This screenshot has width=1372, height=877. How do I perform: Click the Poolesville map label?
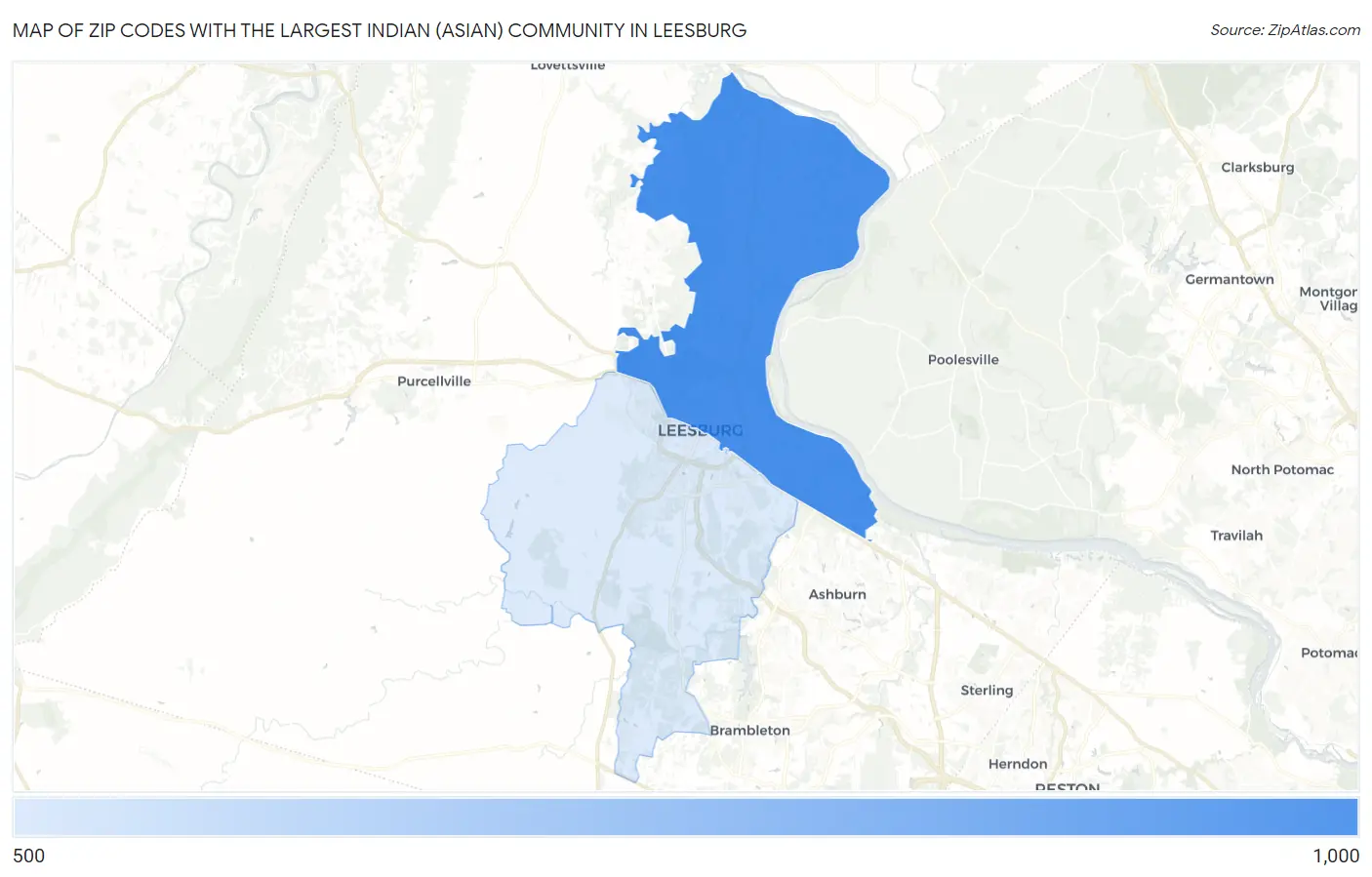tap(963, 360)
